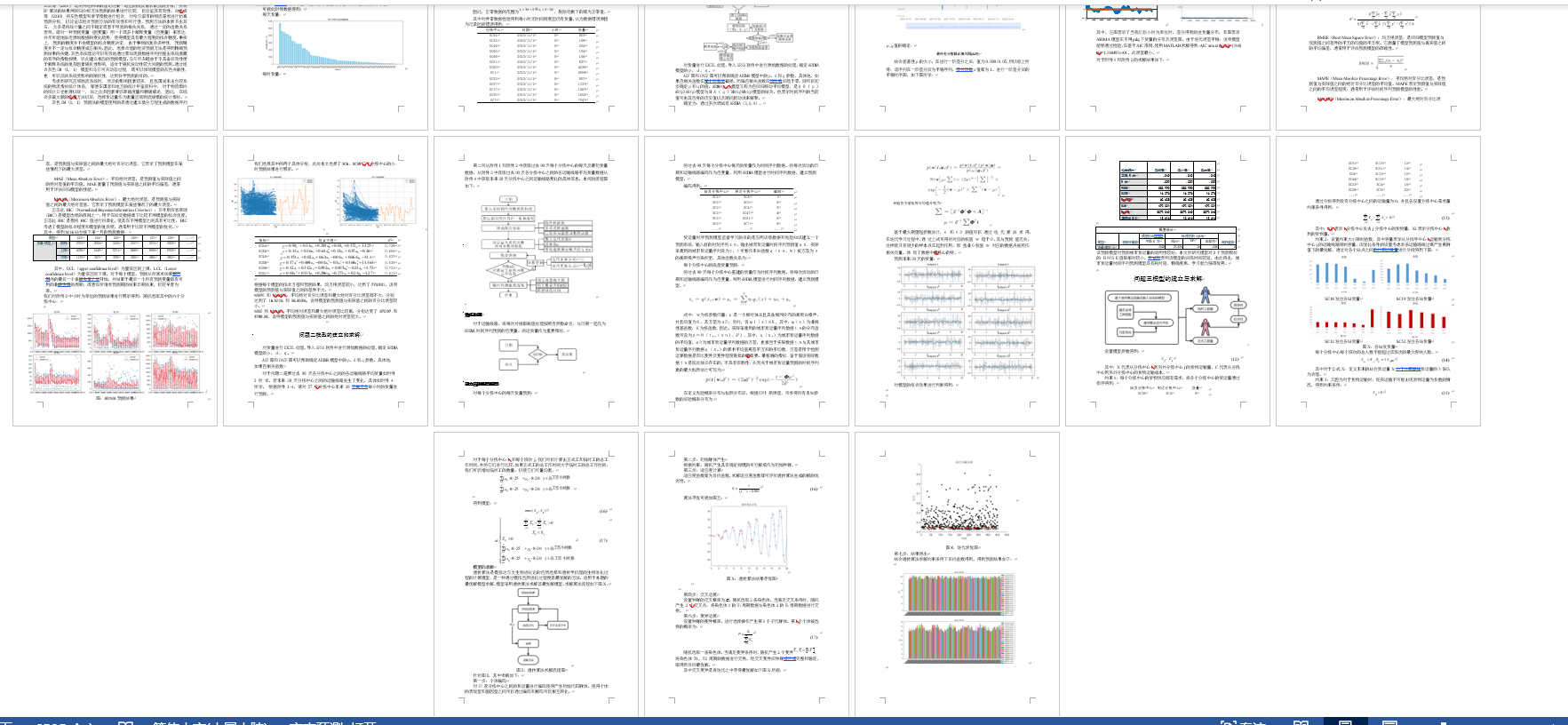Screen dimensions: 1568x725
Task: Select caption 图: ARIMA 预测结果
Action: 116,398
